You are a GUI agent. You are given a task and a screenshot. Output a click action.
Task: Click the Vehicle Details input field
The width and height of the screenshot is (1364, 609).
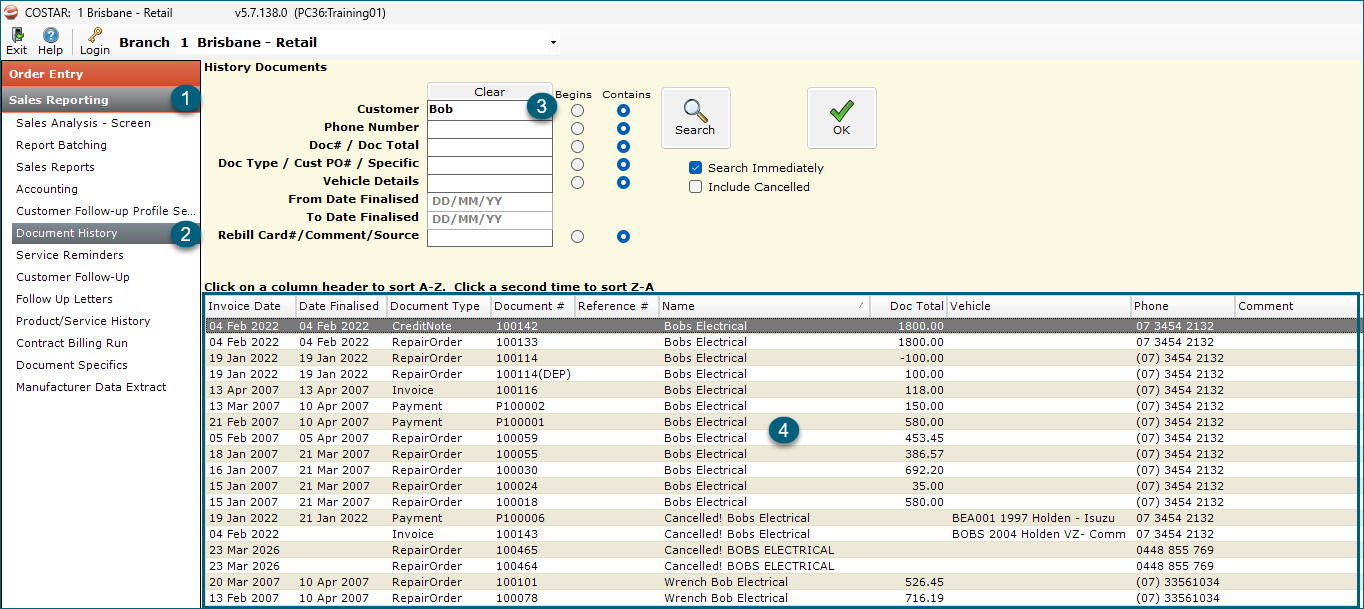click(x=490, y=182)
